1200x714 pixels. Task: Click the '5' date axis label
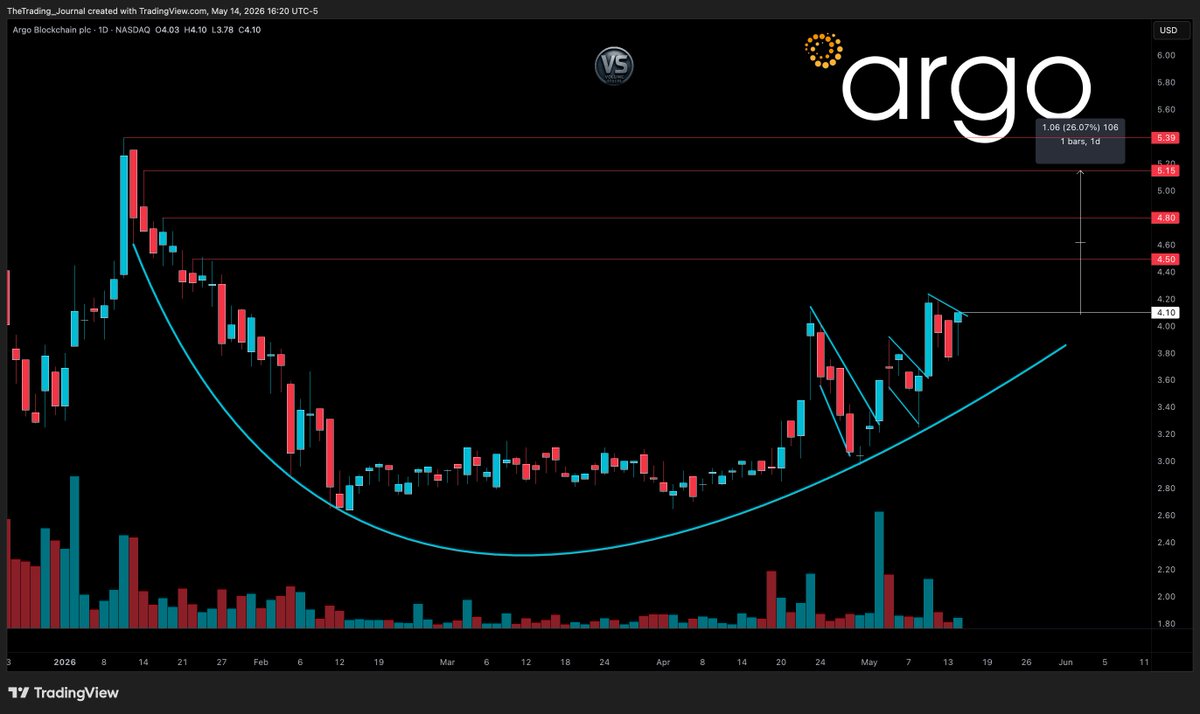[1105, 661]
